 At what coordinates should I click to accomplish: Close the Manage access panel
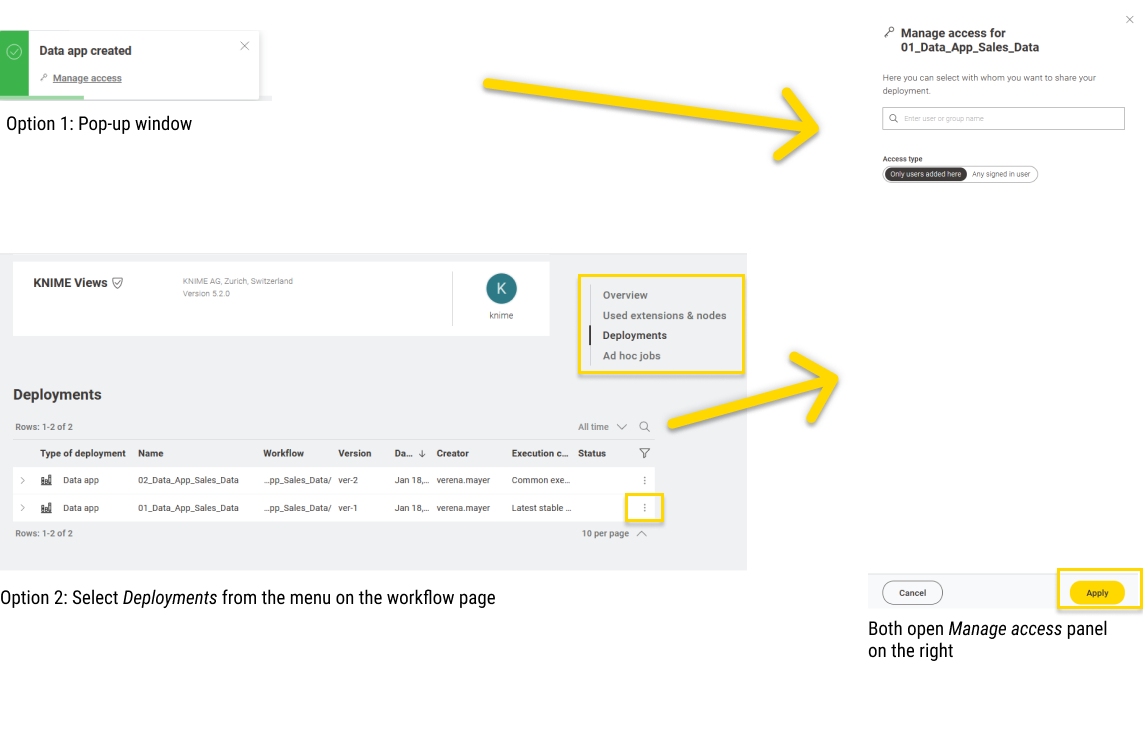pyautogui.click(x=1130, y=20)
